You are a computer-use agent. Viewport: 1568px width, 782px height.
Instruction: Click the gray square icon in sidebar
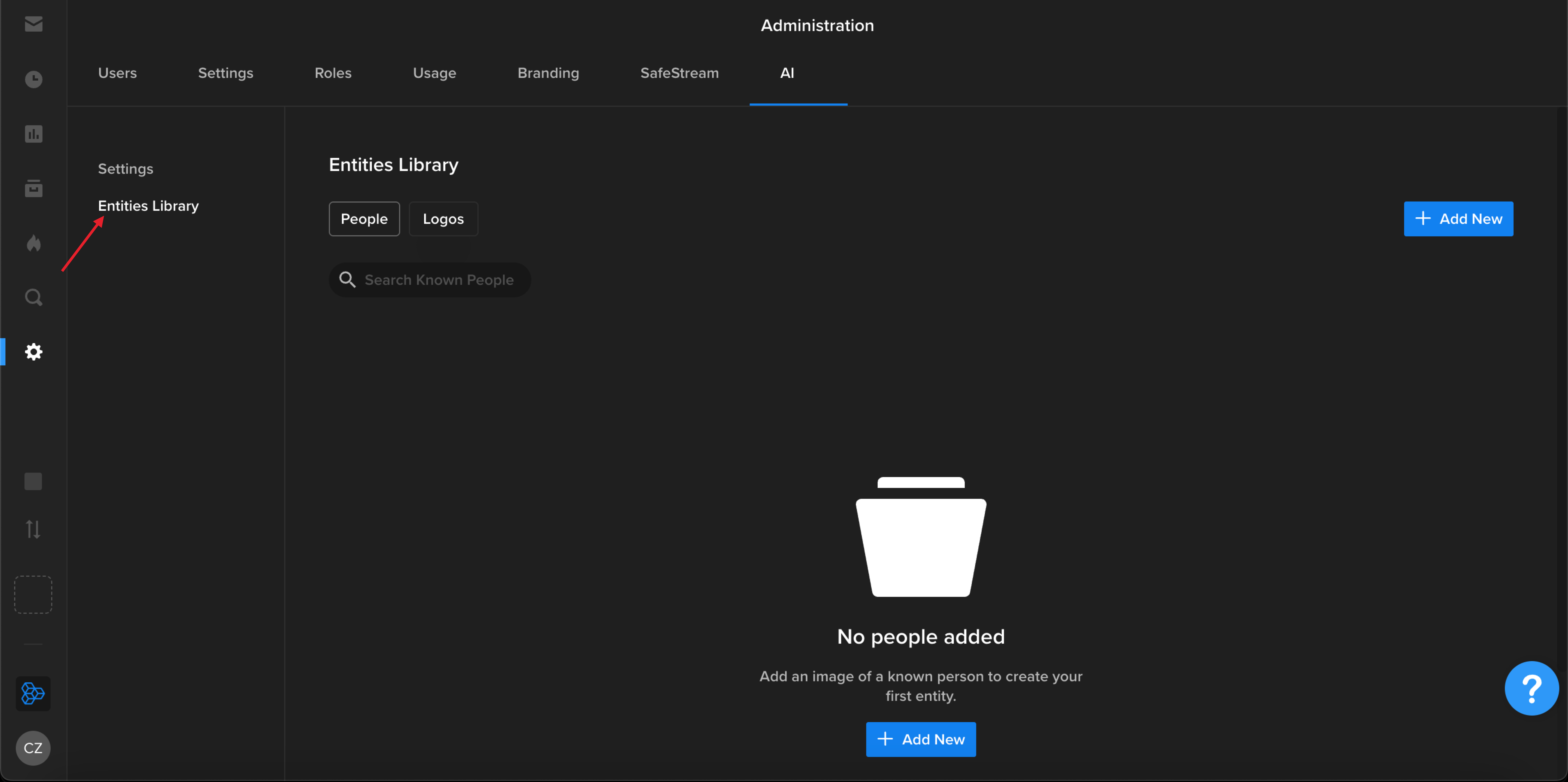pyautogui.click(x=33, y=481)
